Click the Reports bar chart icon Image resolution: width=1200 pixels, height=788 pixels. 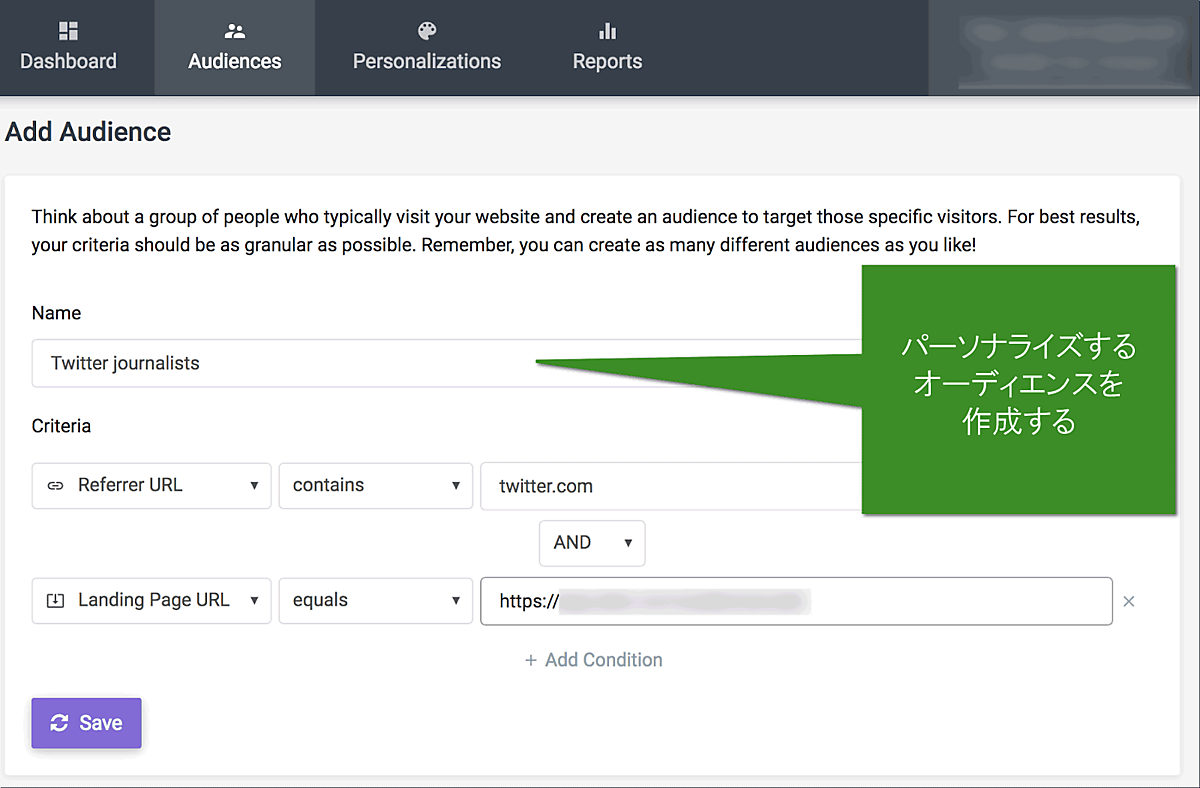click(x=607, y=31)
